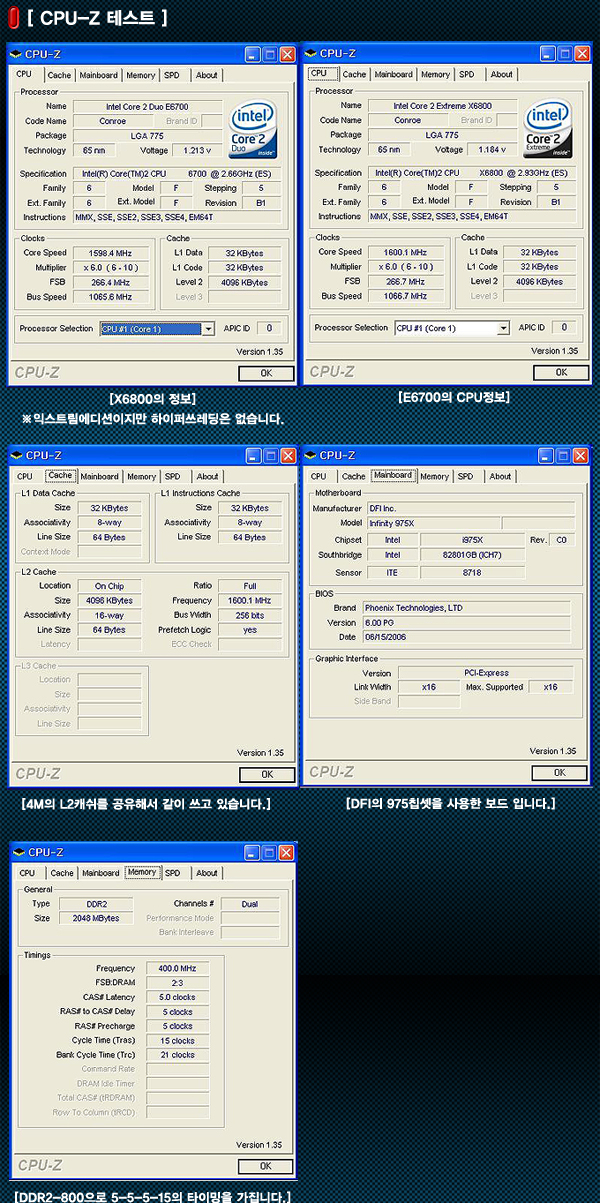
Task: Switch to SPD tab in the Mainboard window
Action: coord(466,476)
